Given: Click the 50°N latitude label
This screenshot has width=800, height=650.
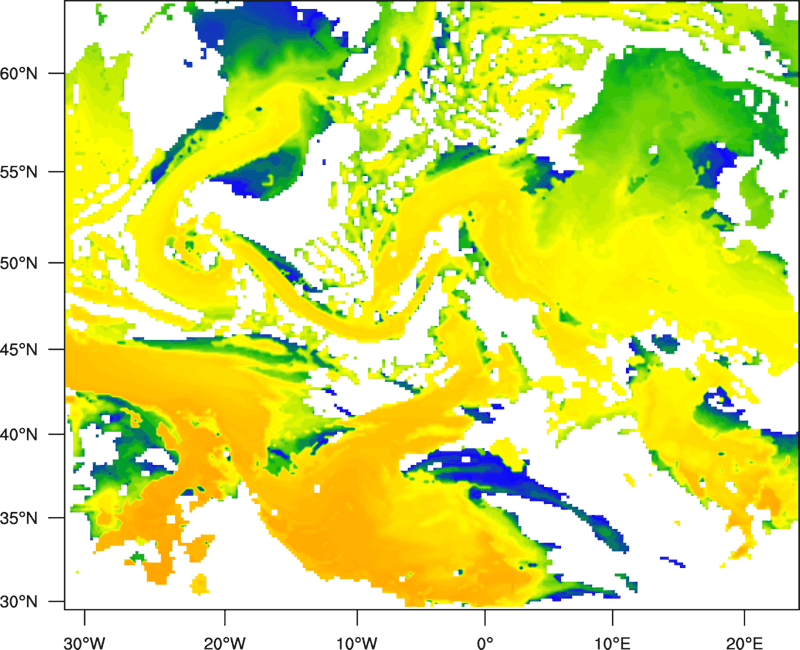Looking at the screenshot, I should click(19, 263).
